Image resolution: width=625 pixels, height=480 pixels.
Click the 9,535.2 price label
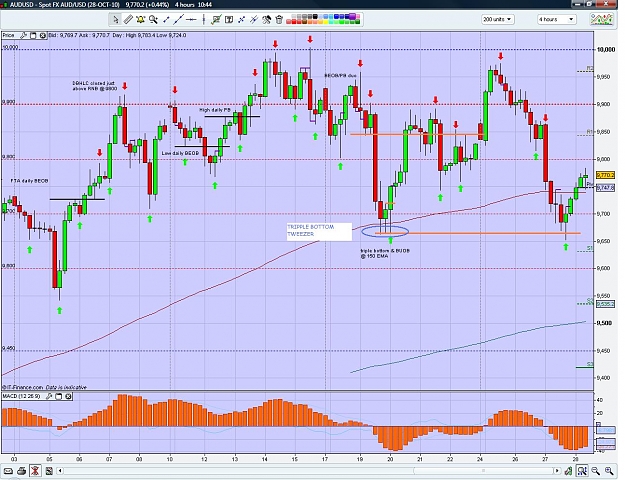coord(605,304)
